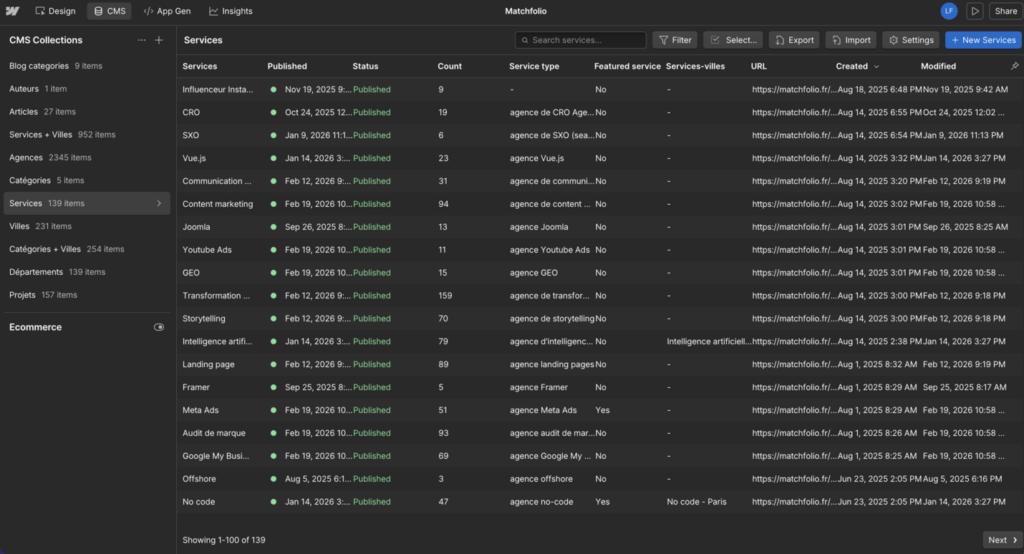Click the Published column header
1024x554 pixels.
click(x=287, y=66)
